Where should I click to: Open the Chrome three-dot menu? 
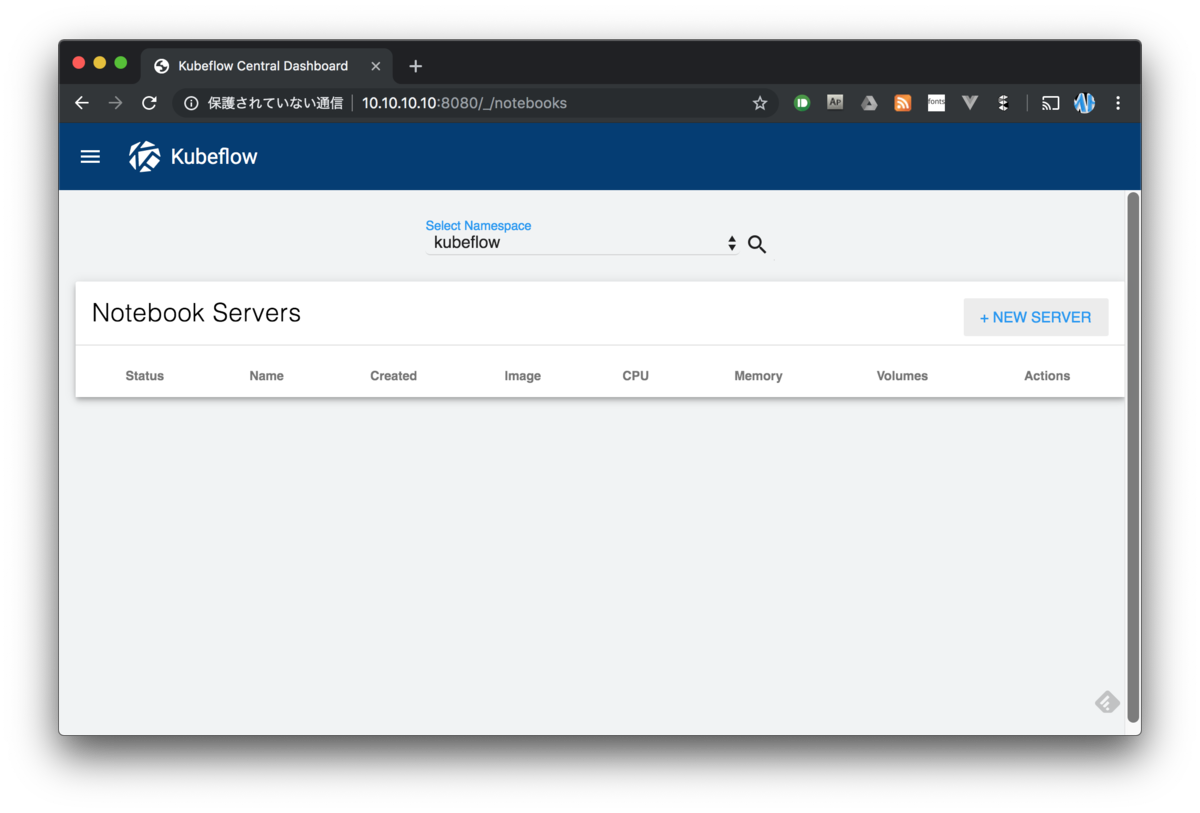pos(1118,103)
